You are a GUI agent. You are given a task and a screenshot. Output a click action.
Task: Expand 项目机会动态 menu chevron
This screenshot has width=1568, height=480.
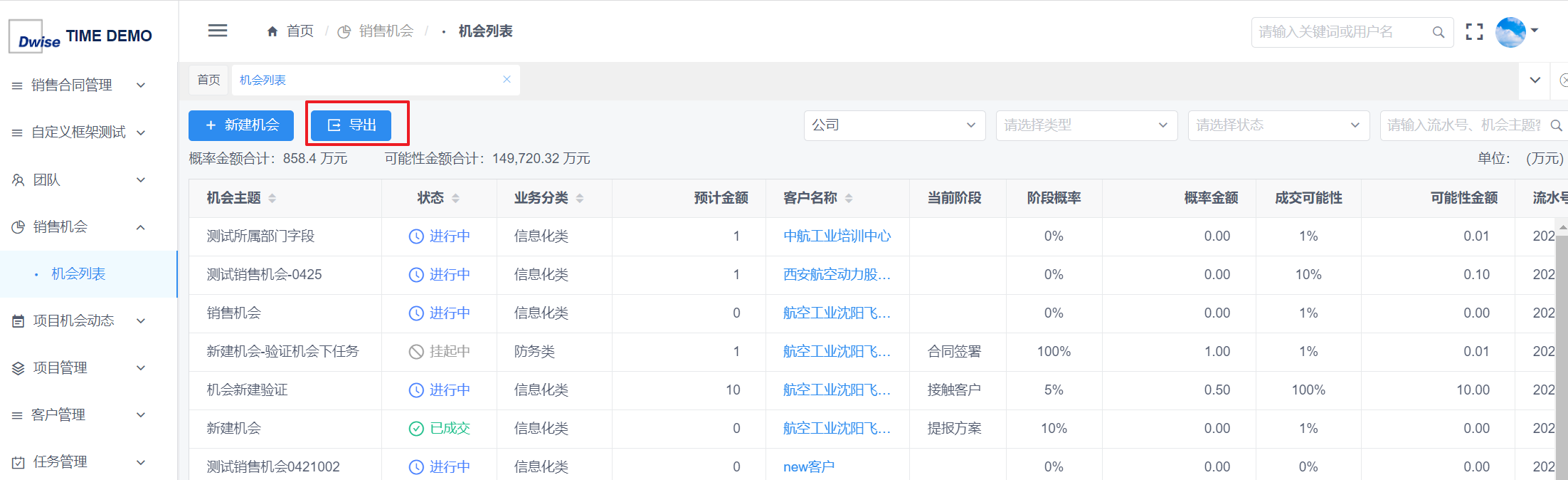pyautogui.click(x=141, y=321)
